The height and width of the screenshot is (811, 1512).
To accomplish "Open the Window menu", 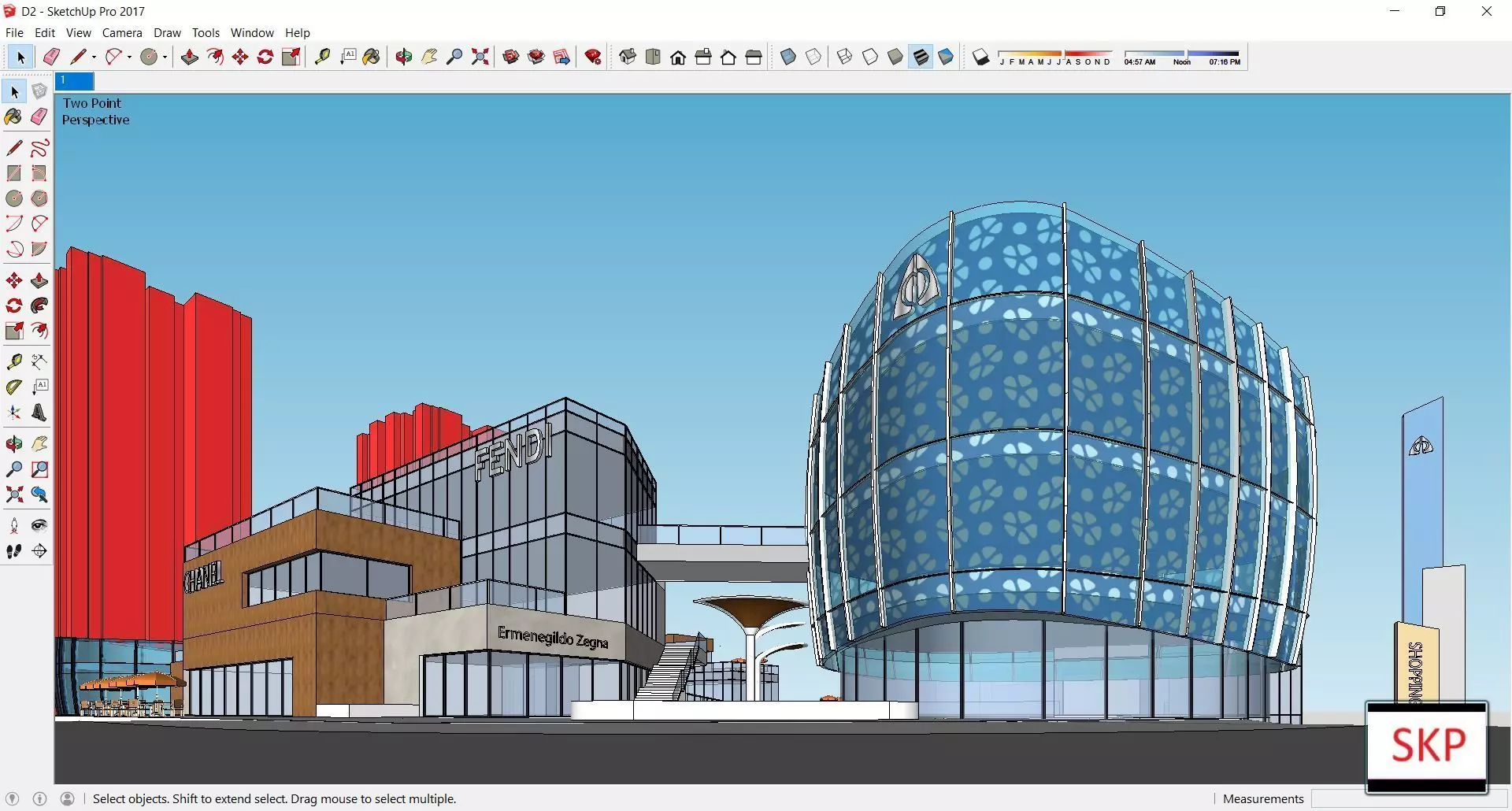I will point(252,32).
